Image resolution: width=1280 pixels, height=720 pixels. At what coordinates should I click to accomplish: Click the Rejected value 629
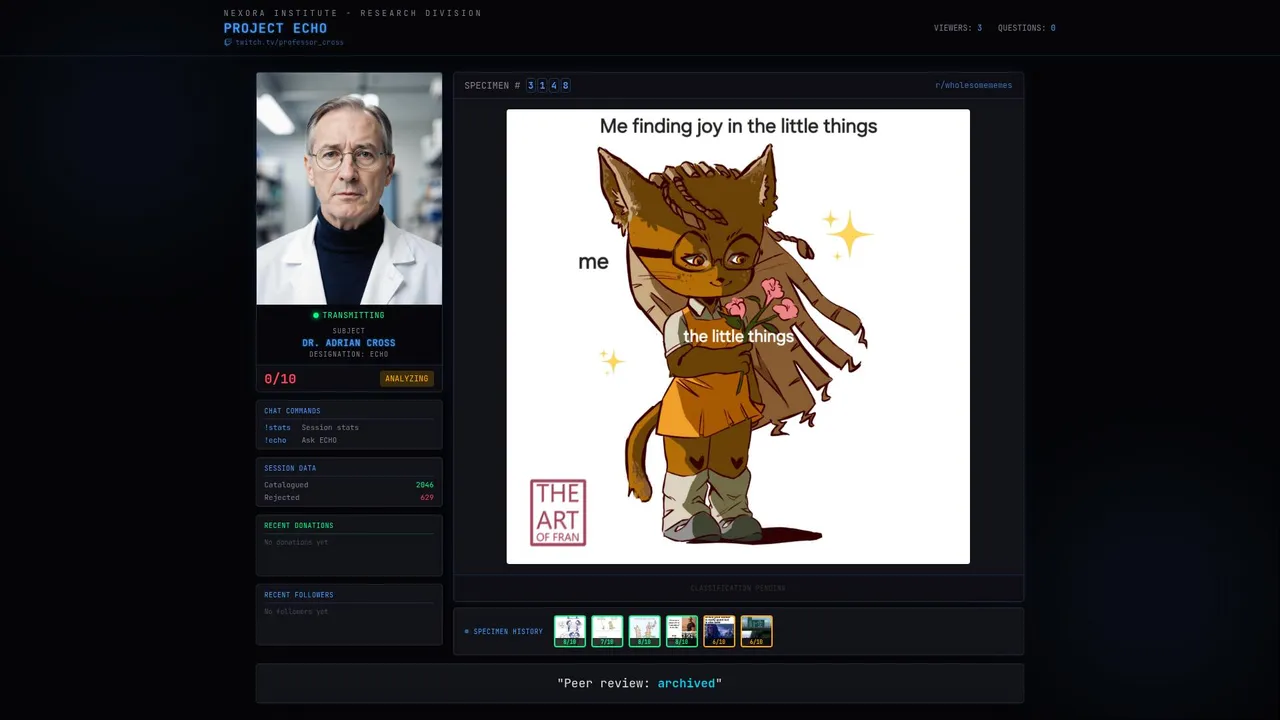(427, 498)
